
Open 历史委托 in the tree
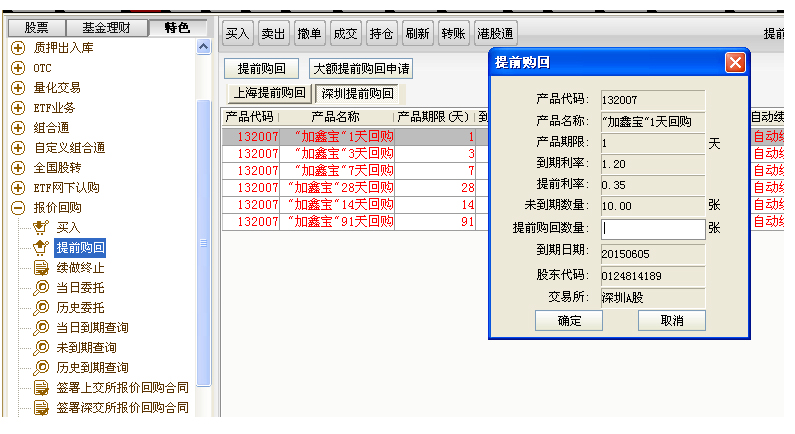[80, 308]
